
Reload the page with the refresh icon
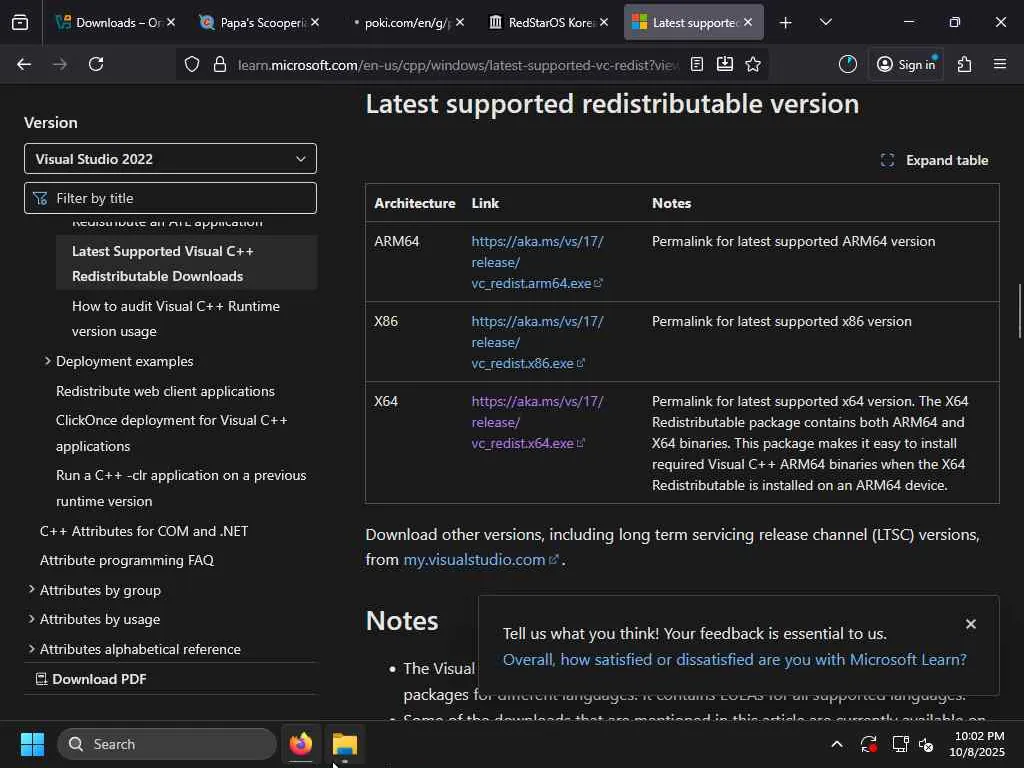point(96,64)
